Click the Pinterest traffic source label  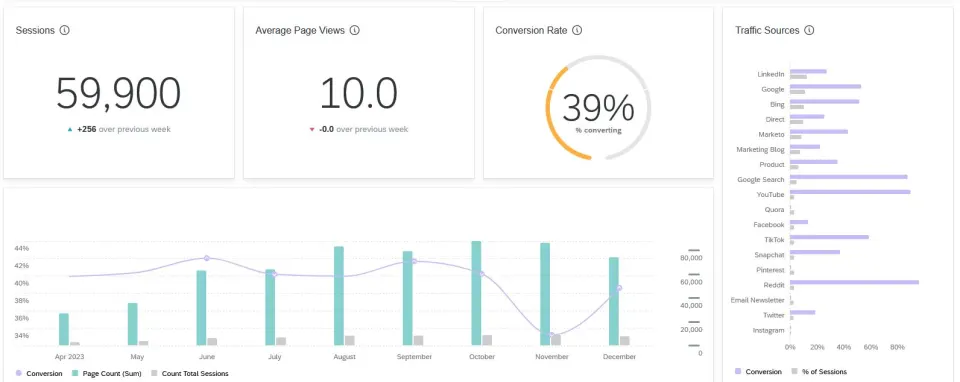pos(770,270)
